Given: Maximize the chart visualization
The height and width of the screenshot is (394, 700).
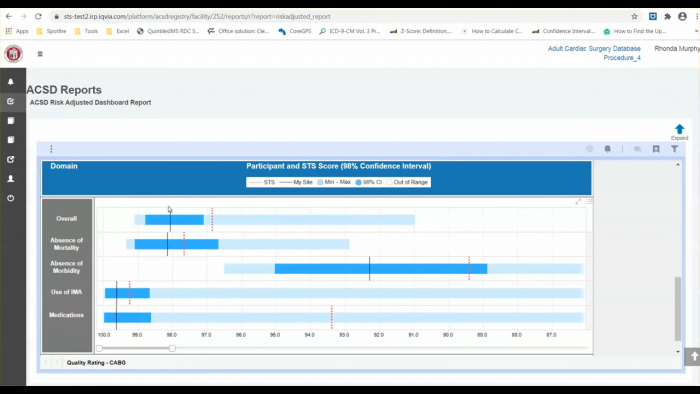Looking at the screenshot, I should 578,202.
